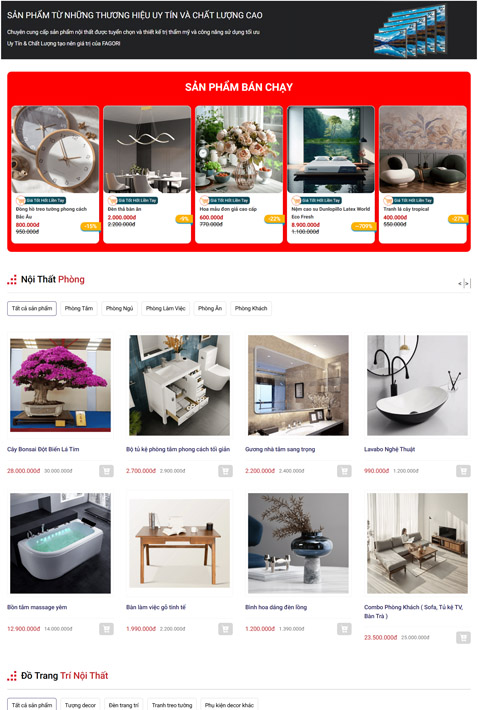Open Đèn thả bàn ăn best-seller card
The image size is (478, 710).
(147, 174)
